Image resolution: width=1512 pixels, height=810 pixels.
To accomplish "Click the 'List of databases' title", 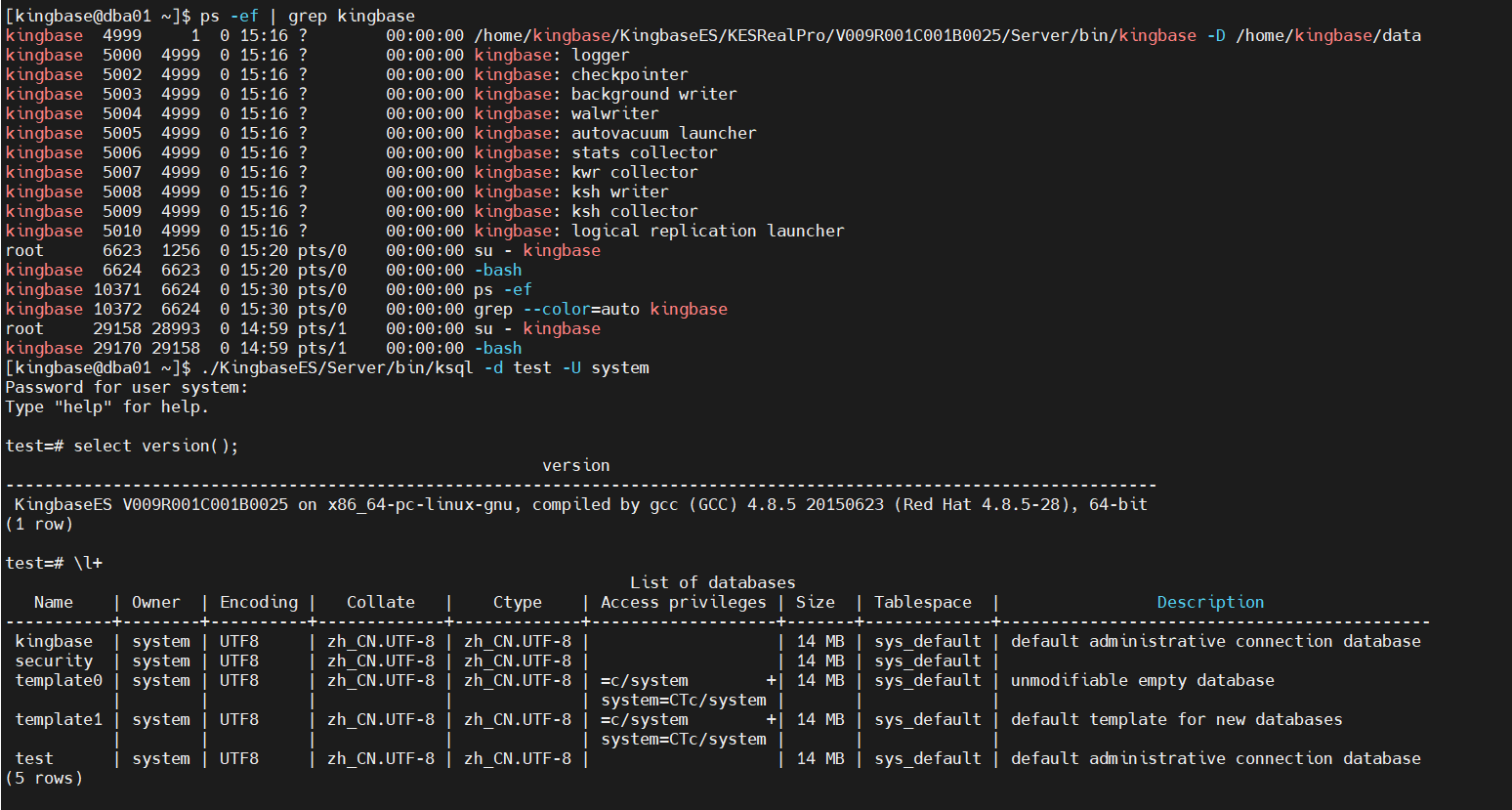I will click(x=713, y=582).
